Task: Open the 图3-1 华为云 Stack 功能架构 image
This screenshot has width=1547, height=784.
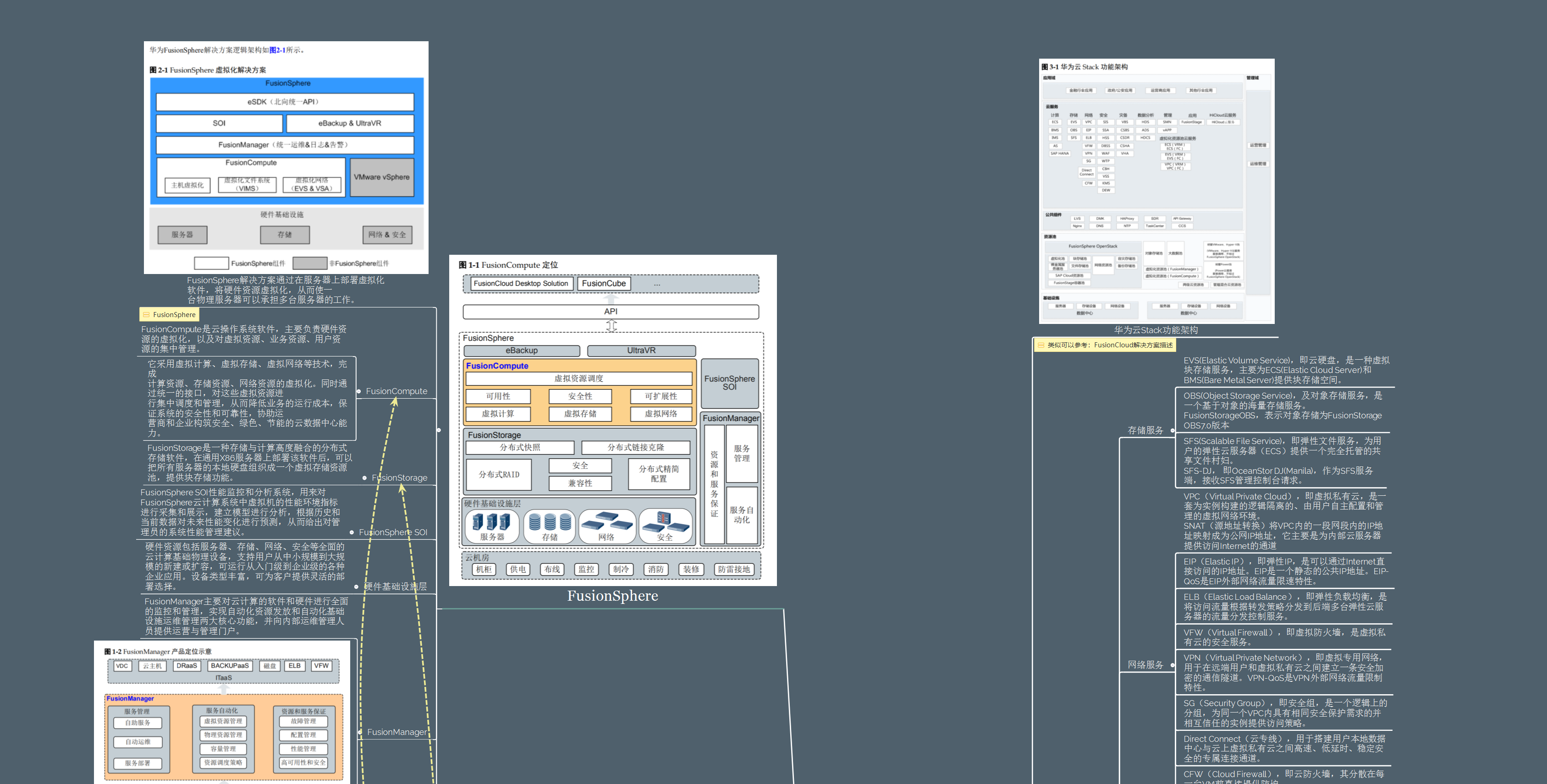Action: [1156, 191]
